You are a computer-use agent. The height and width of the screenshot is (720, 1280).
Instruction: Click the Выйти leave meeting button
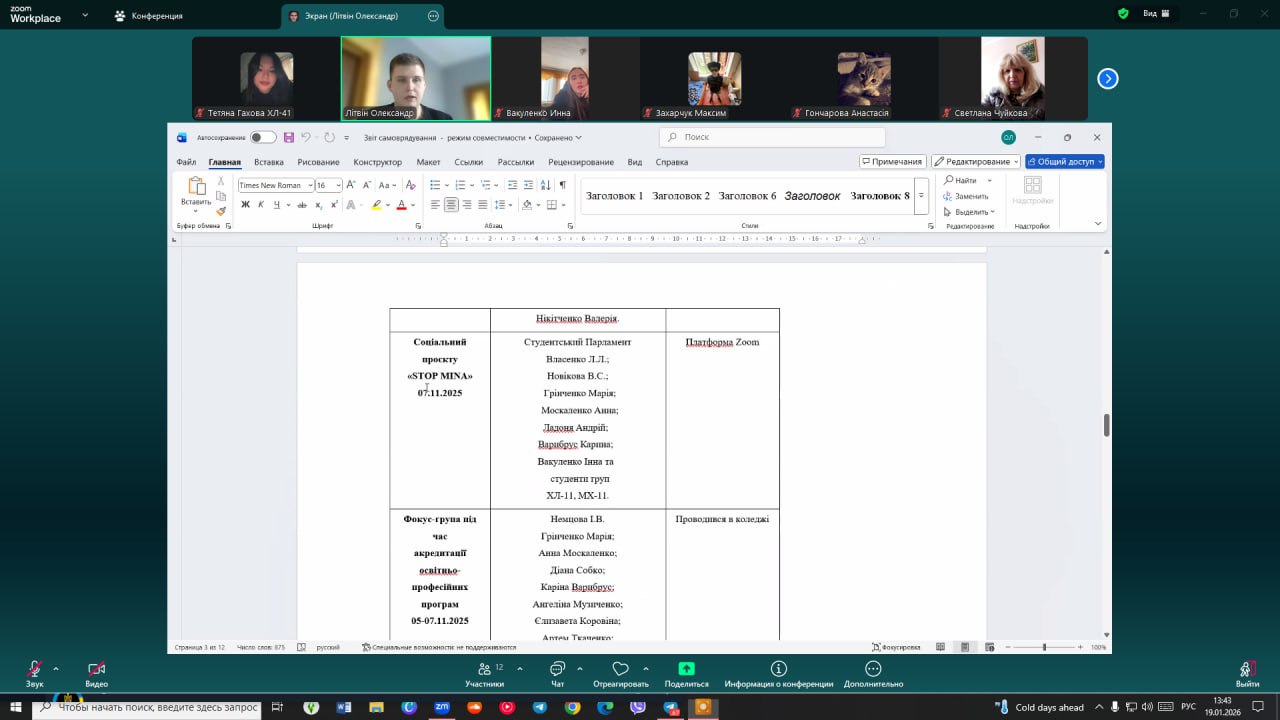(1246, 669)
